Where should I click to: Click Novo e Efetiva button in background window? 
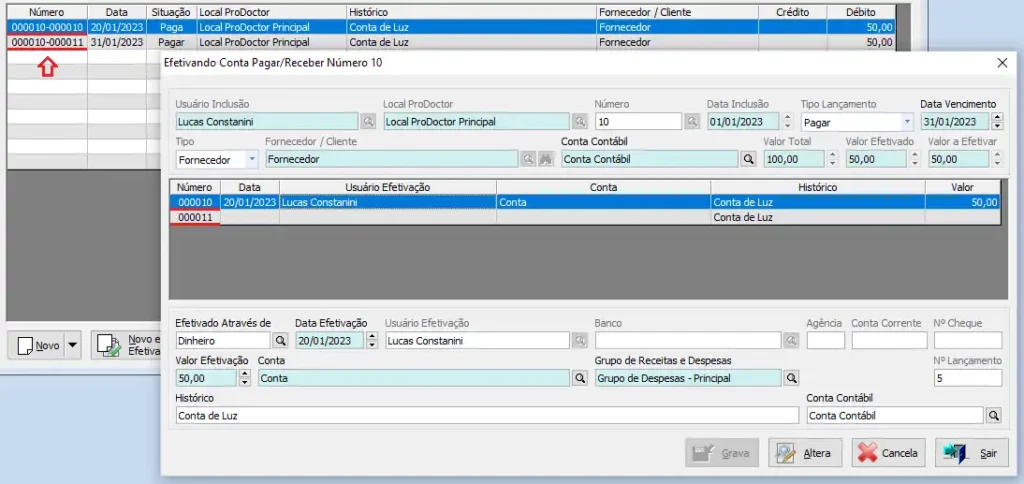pos(126,345)
